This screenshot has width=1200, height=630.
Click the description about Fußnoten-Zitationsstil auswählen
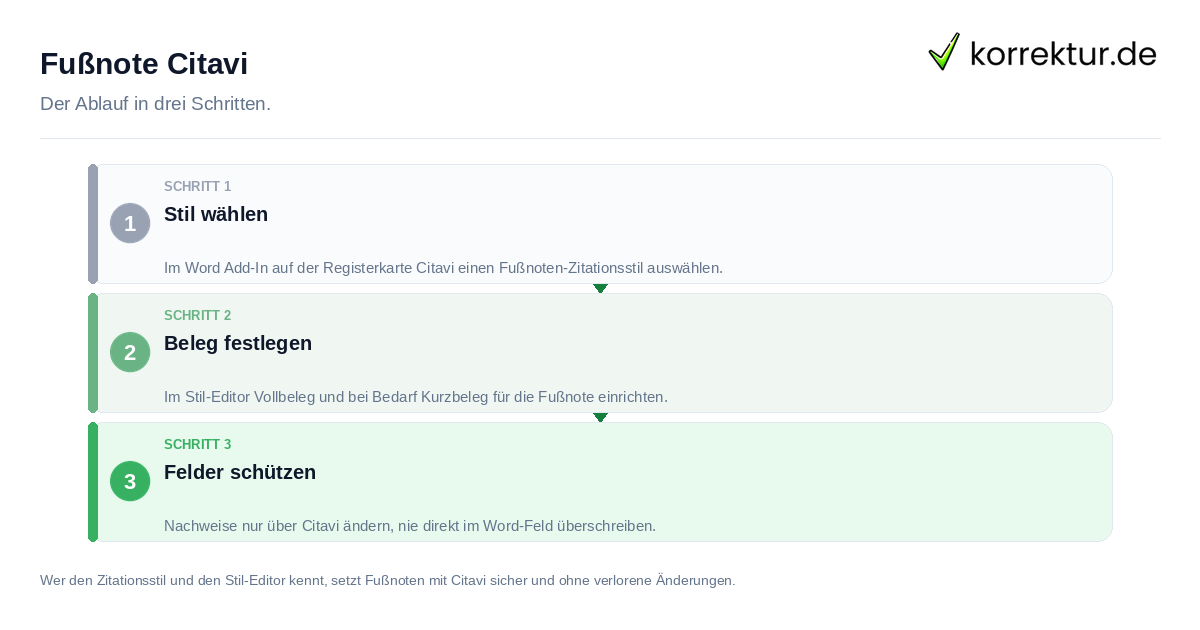pos(443,268)
